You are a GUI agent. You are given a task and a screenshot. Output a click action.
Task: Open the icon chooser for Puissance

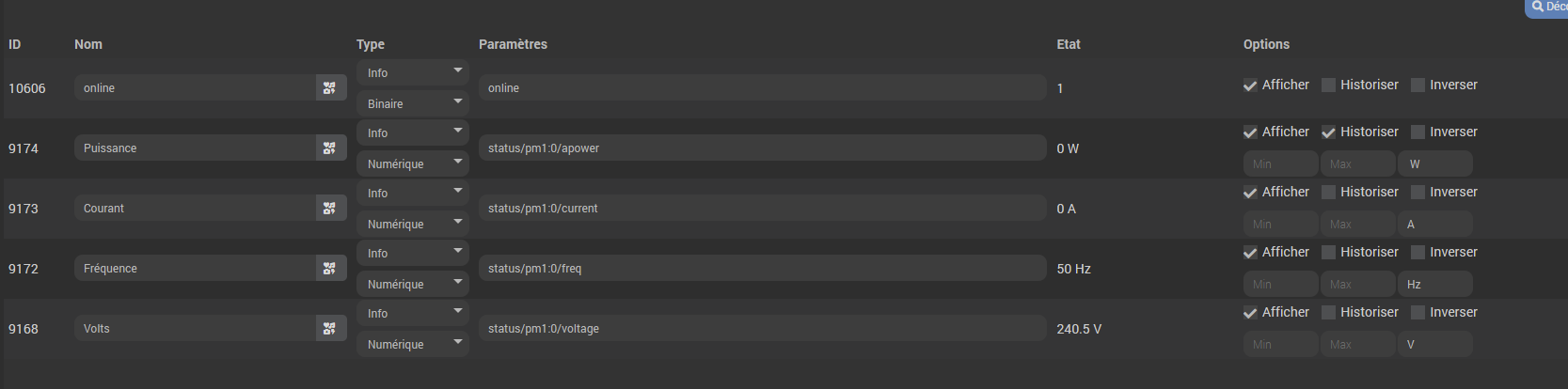330,148
